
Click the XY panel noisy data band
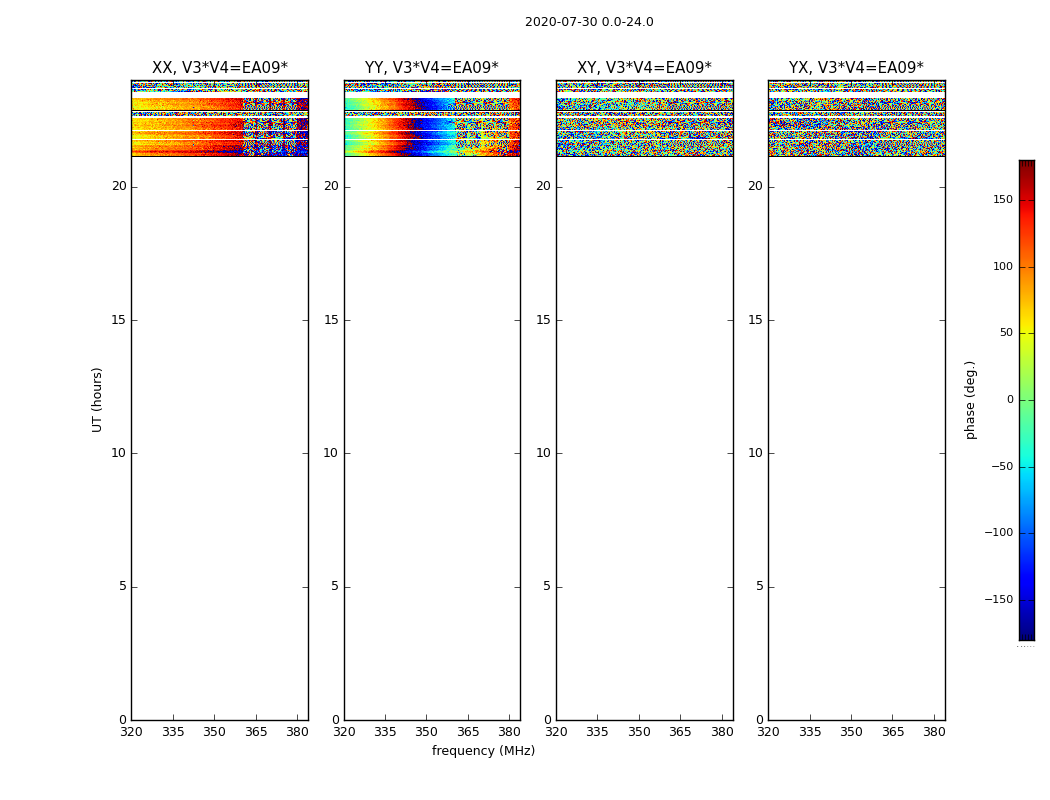point(644,118)
